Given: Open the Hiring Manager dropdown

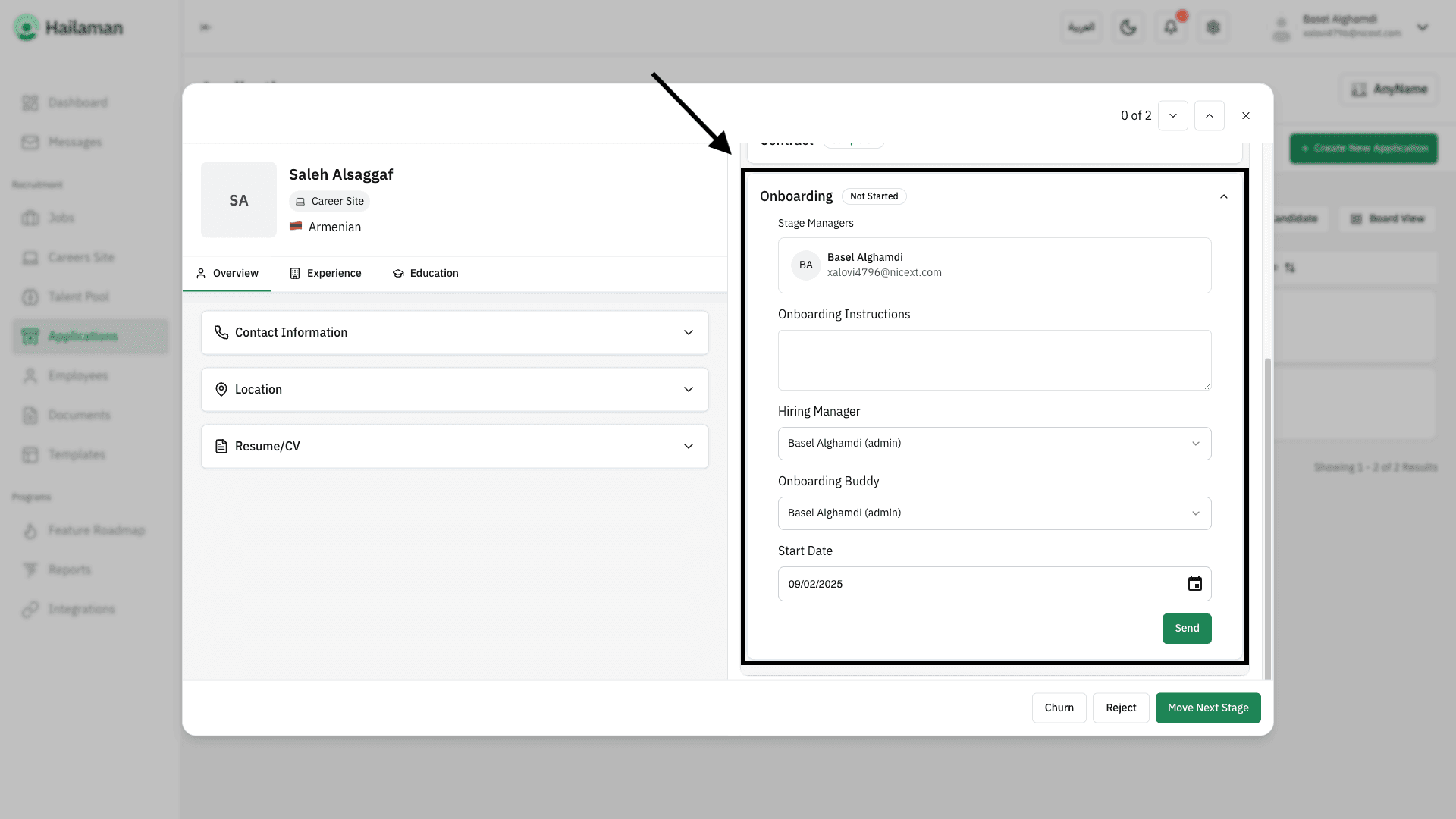Looking at the screenshot, I should coord(994,444).
